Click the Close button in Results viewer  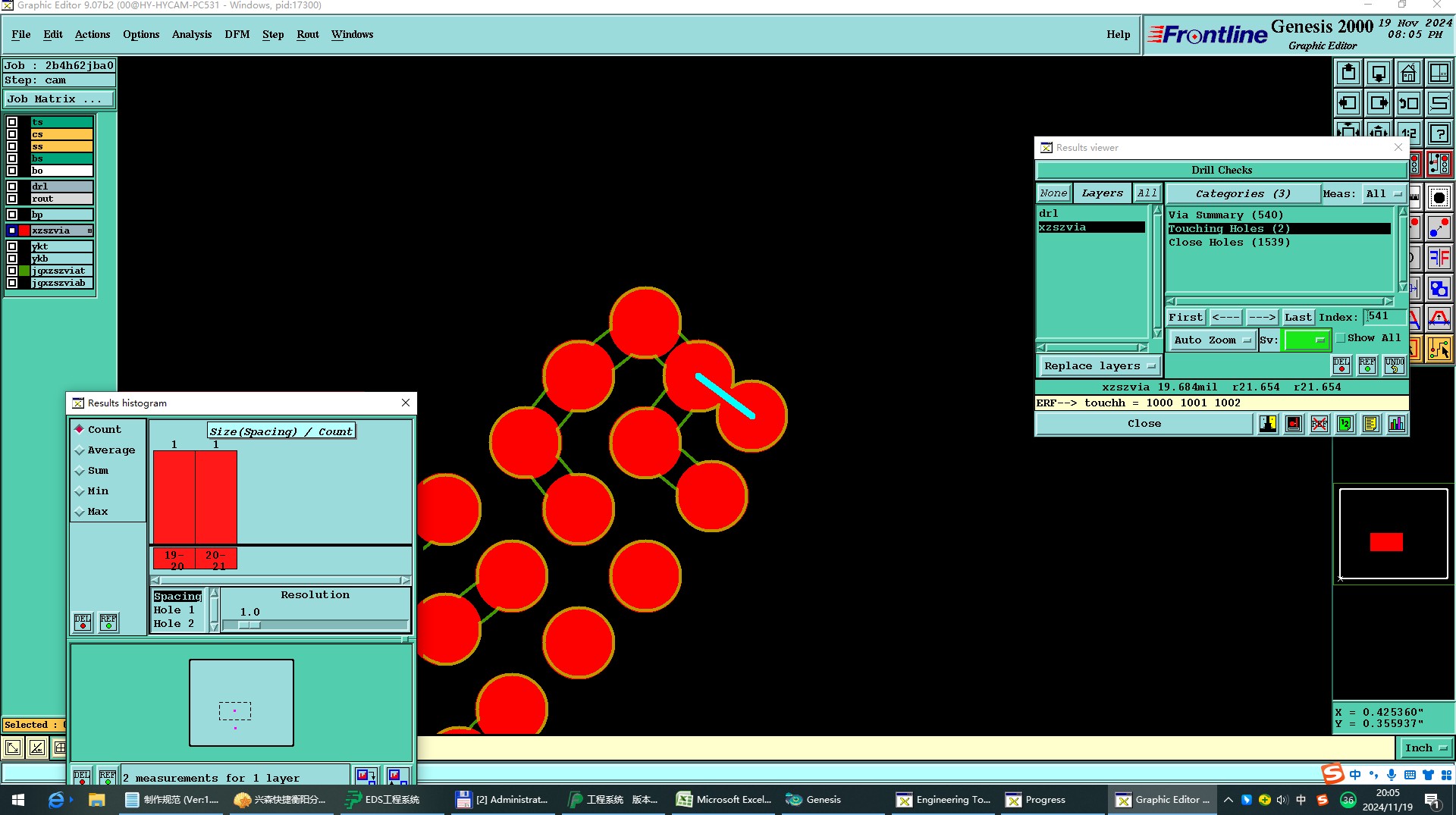(x=1144, y=424)
